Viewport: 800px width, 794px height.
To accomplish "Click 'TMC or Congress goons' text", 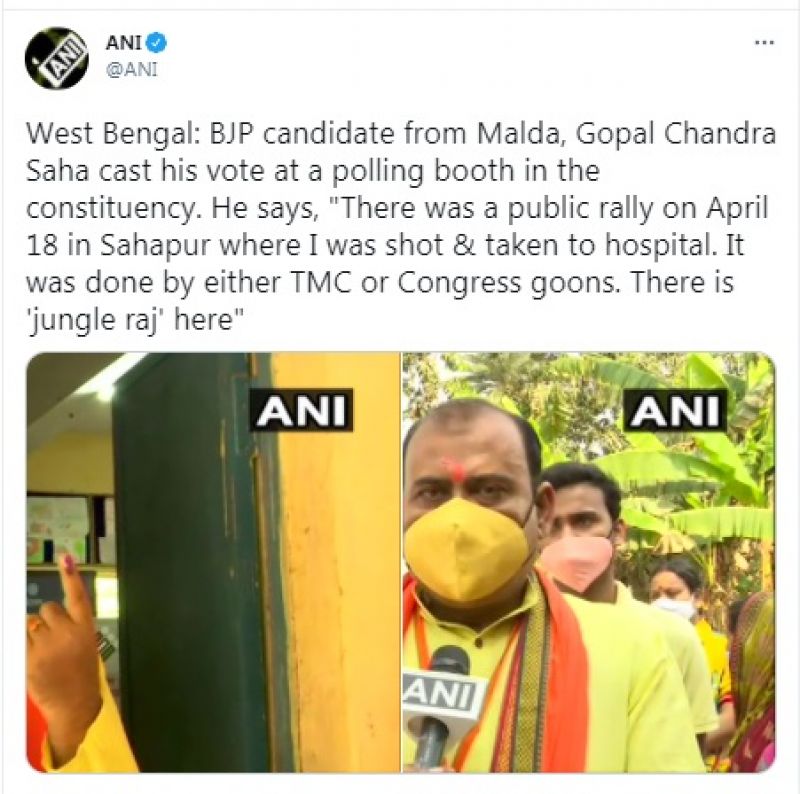I will pos(455,283).
